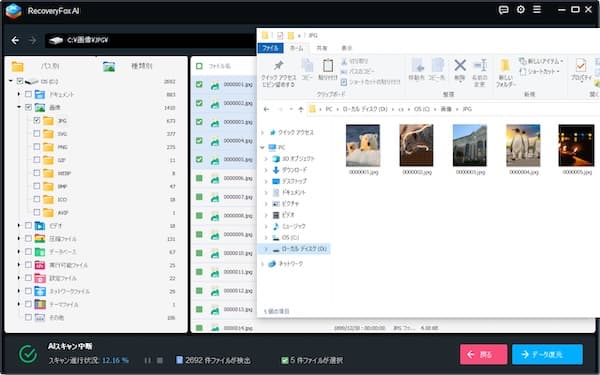The width and height of the screenshot is (600, 375).
Task: Check the BMP folder checkbox
Action: (37, 186)
